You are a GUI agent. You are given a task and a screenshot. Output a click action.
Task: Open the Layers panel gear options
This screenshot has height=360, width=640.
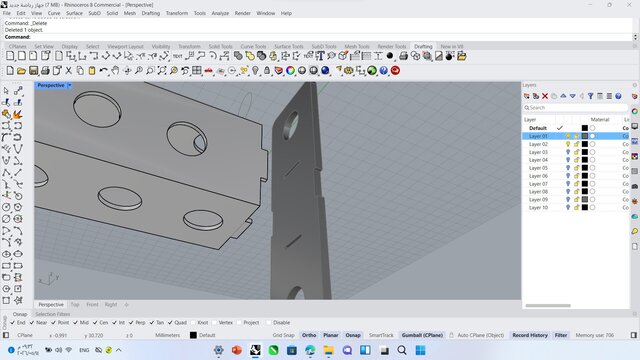click(x=635, y=85)
